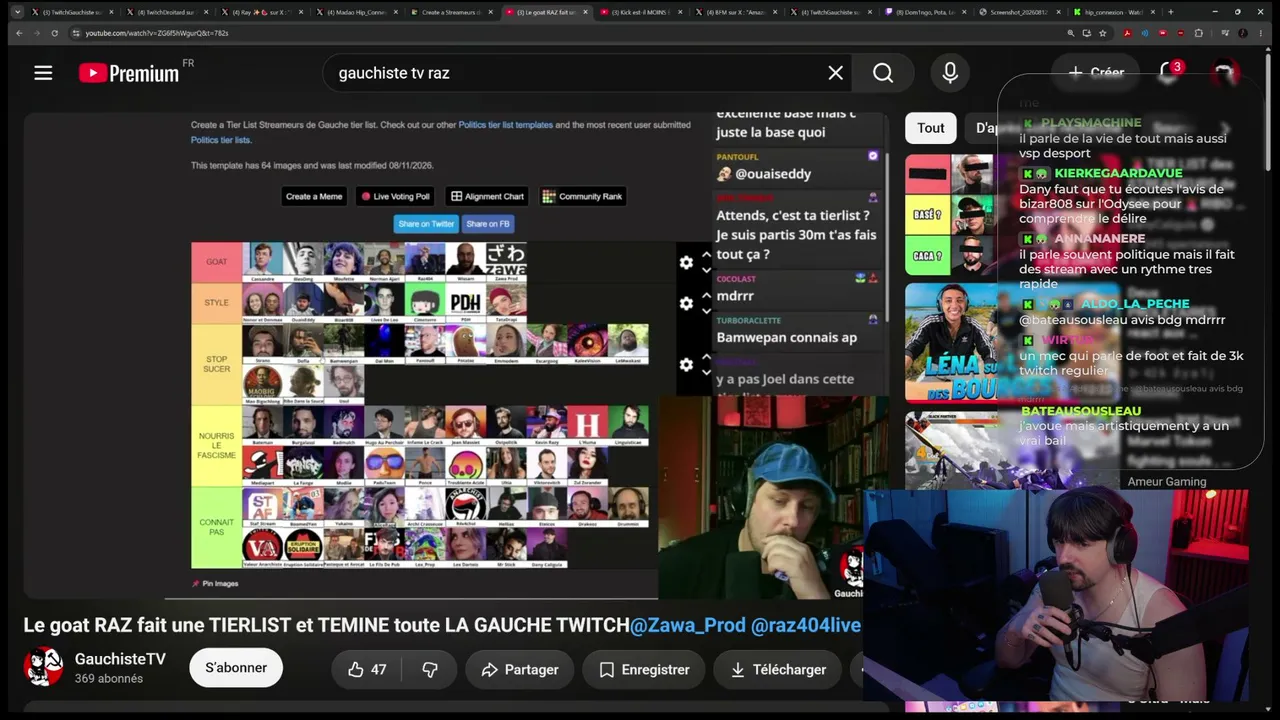Bookmark this page with the star icon
The image size is (1280, 720).
1103,33
